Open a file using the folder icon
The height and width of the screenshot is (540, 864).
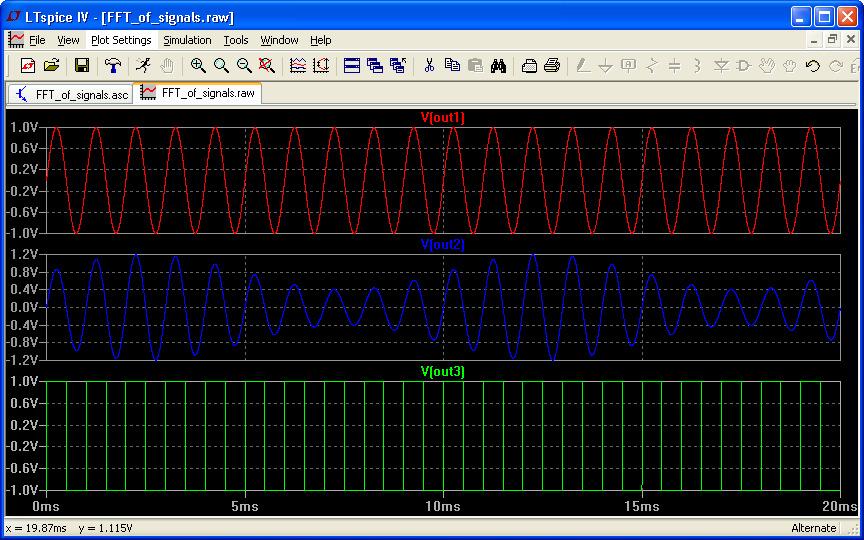(x=51, y=66)
